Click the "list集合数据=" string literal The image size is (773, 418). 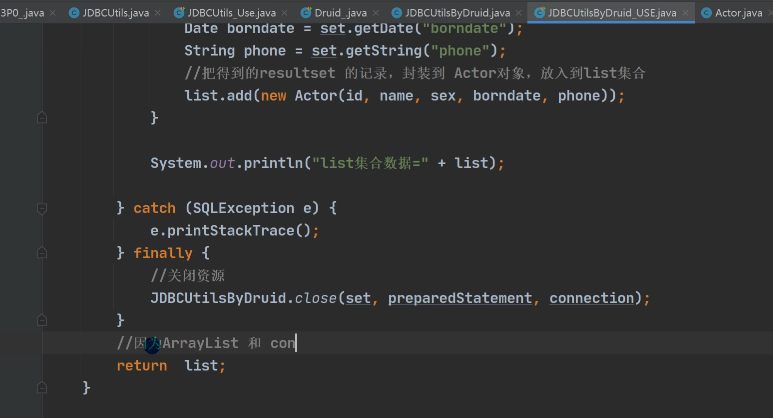pyautogui.click(x=370, y=163)
